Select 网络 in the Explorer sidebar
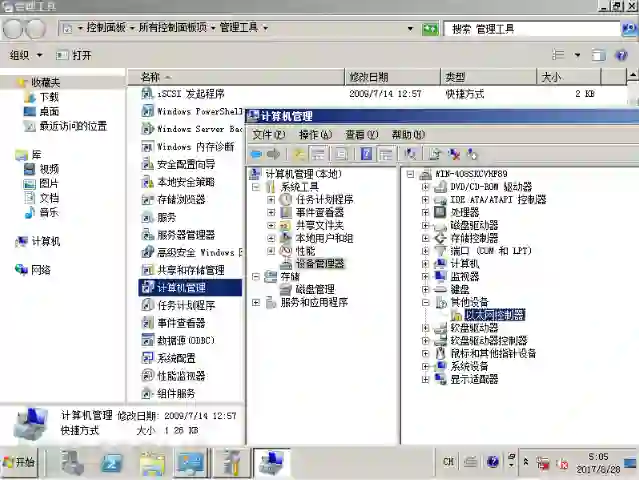639x480 pixels. pos(41,270)
